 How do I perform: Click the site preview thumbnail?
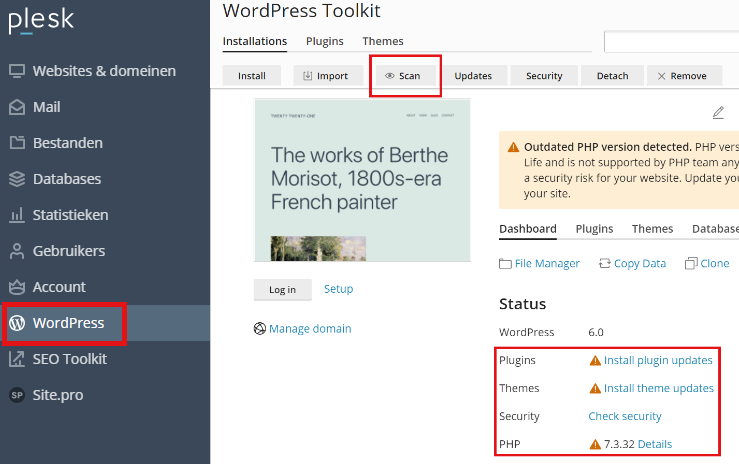point(362,180)
